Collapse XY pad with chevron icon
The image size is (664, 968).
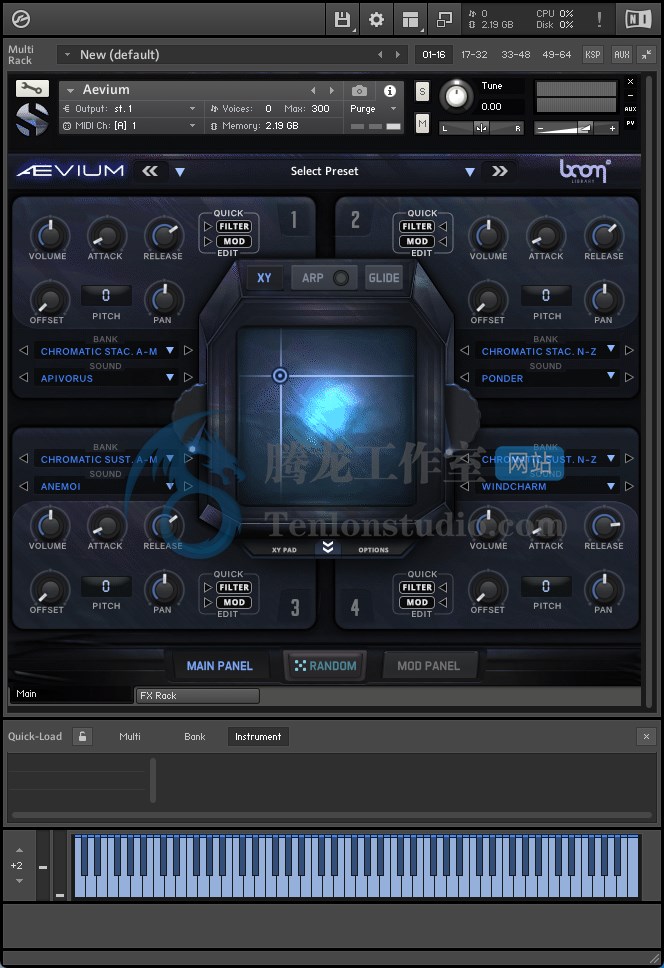pyautogui.click(x=328, y=547)
